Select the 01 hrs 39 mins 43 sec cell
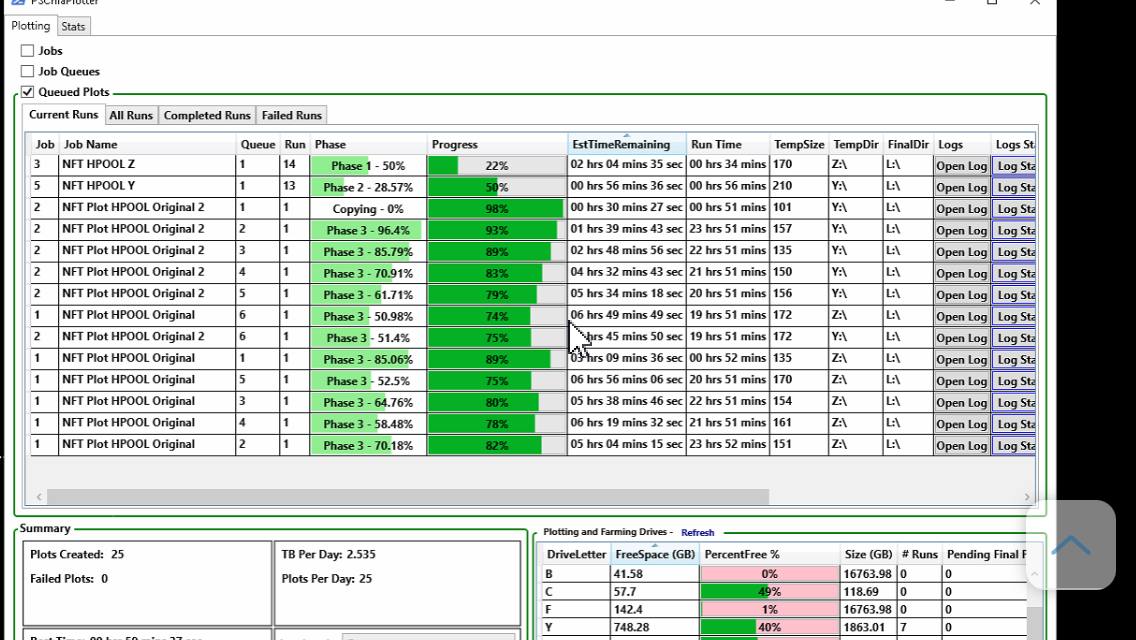1136x640 pixels. (627, 229)
